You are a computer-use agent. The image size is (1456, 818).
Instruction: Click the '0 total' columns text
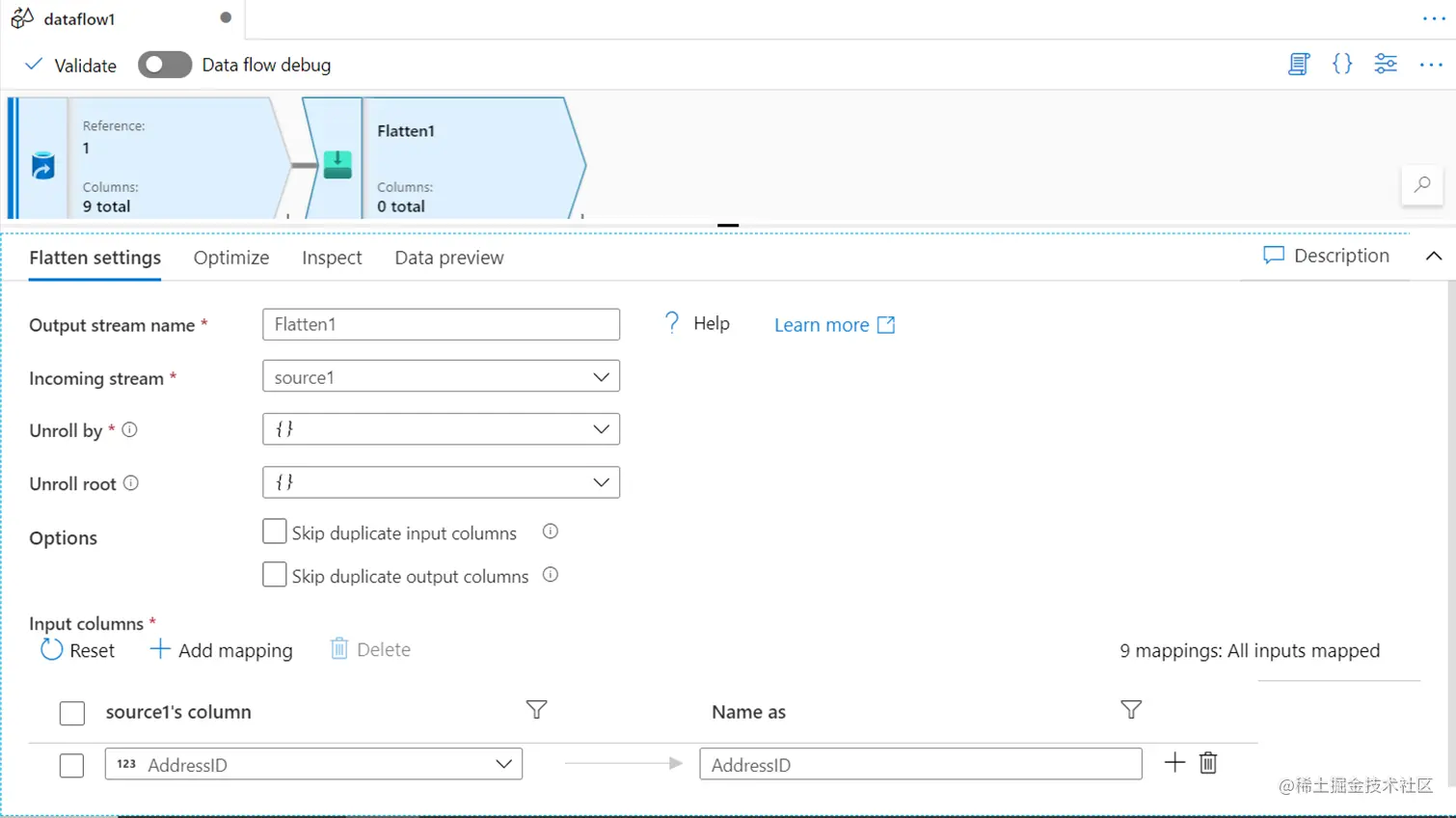(401, 206)
